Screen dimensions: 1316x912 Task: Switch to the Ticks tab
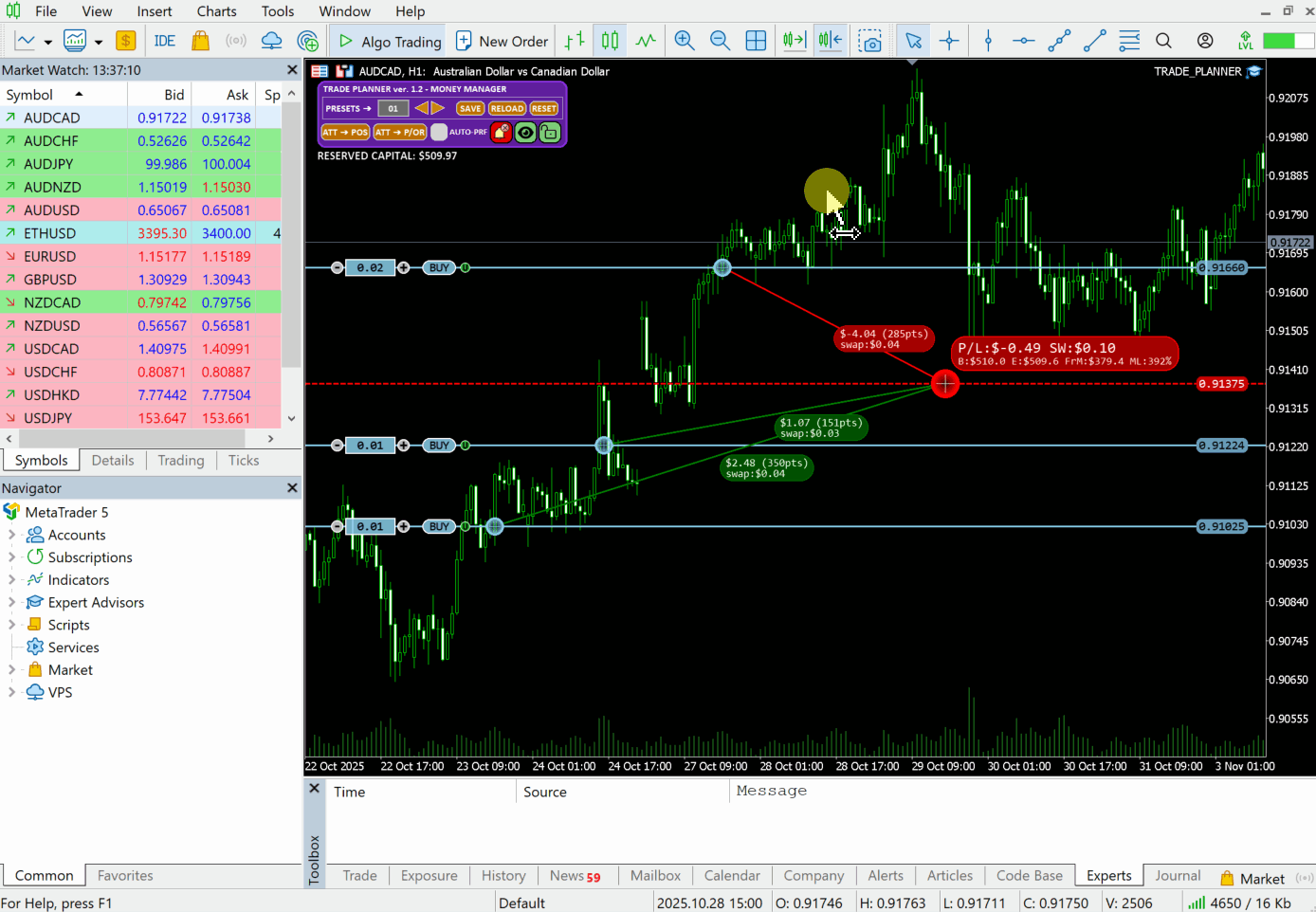(244, 461)
